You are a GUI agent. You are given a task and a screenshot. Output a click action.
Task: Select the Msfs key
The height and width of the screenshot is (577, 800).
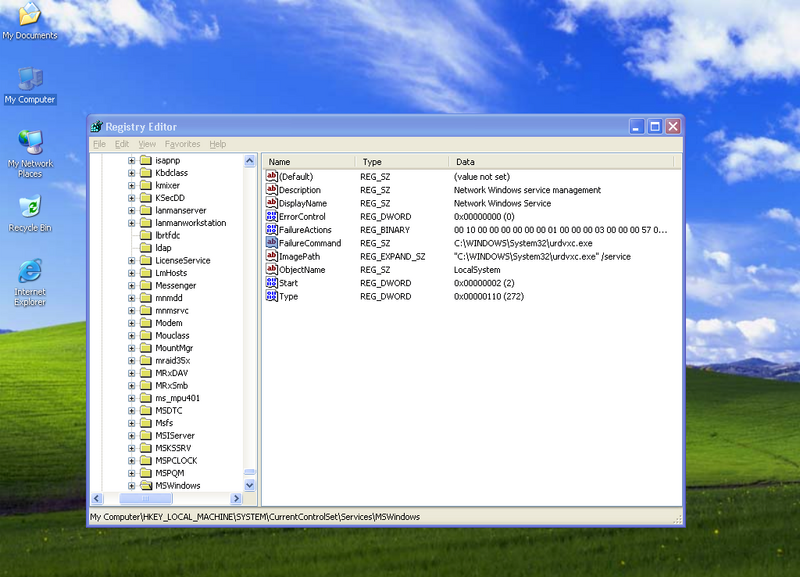164,423
